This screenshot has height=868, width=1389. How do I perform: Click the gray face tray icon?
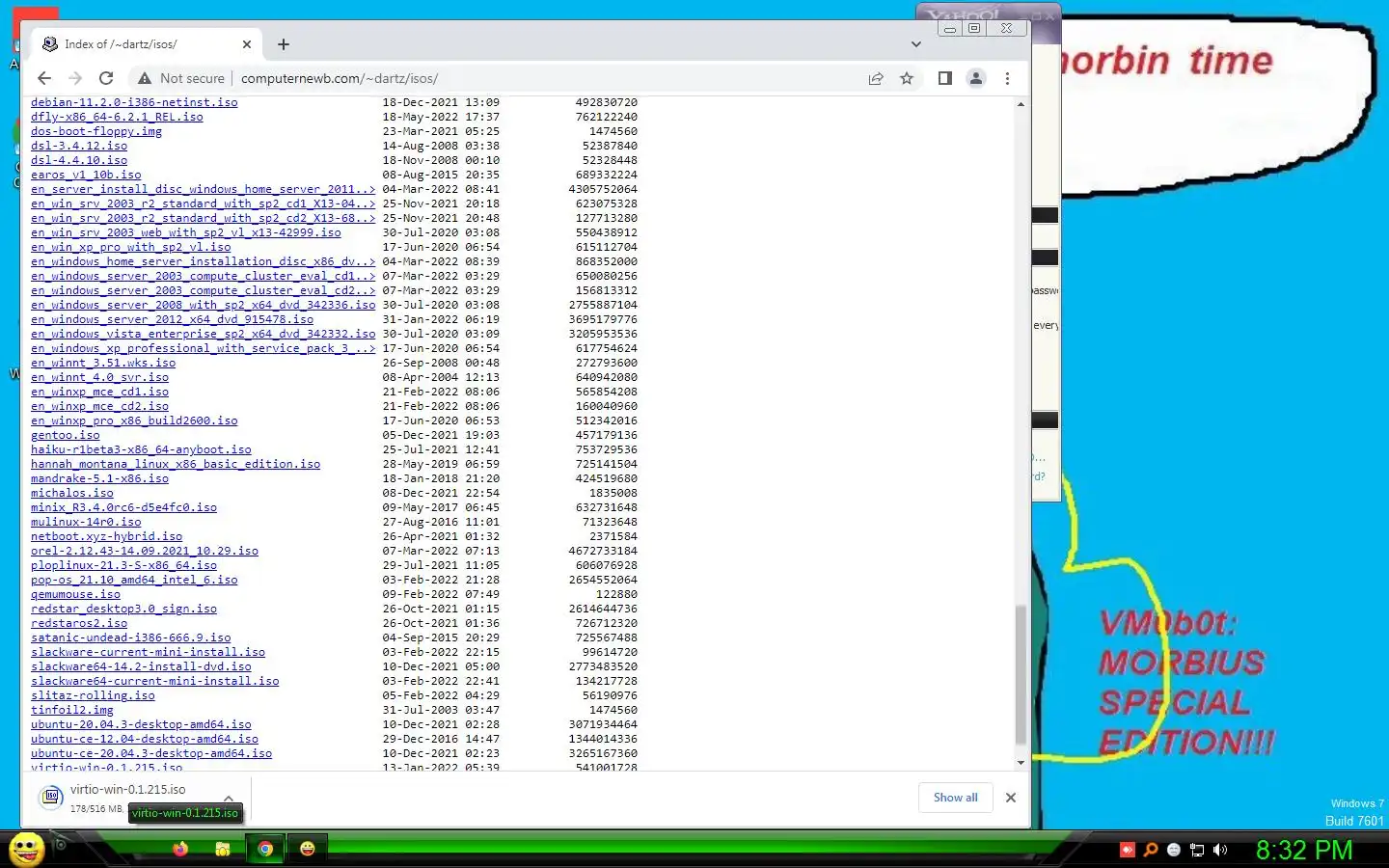[x=1174, y=850]
